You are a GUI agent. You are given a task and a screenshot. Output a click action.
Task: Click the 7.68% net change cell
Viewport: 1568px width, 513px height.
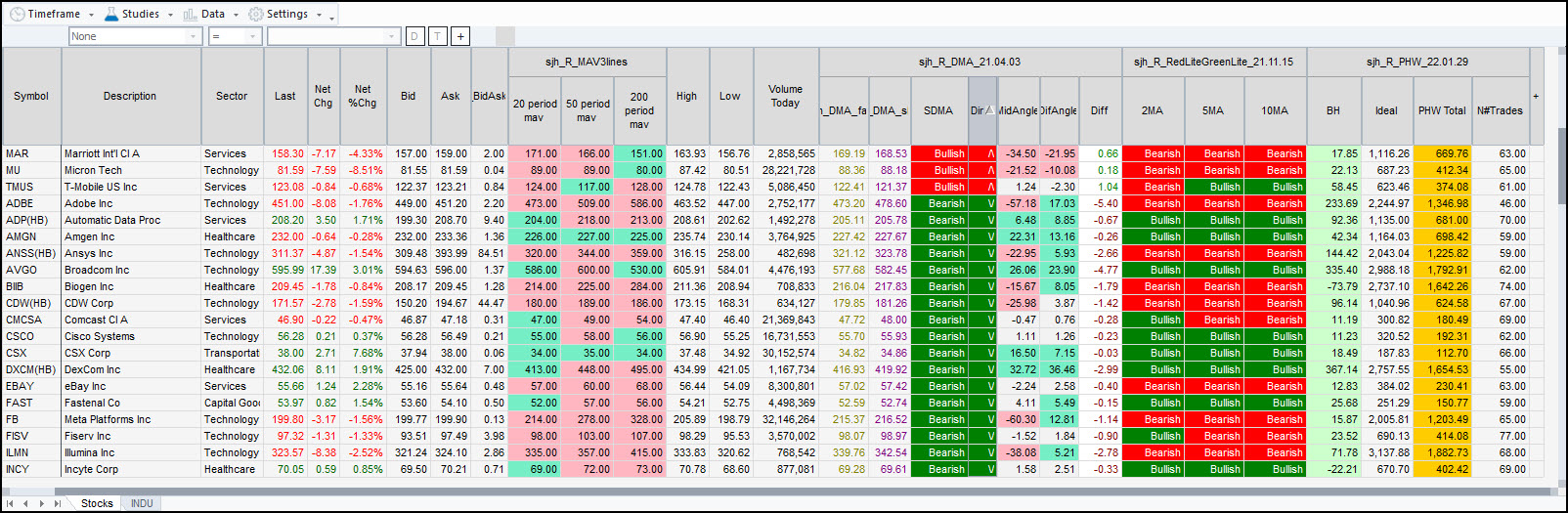coord(363,353)
